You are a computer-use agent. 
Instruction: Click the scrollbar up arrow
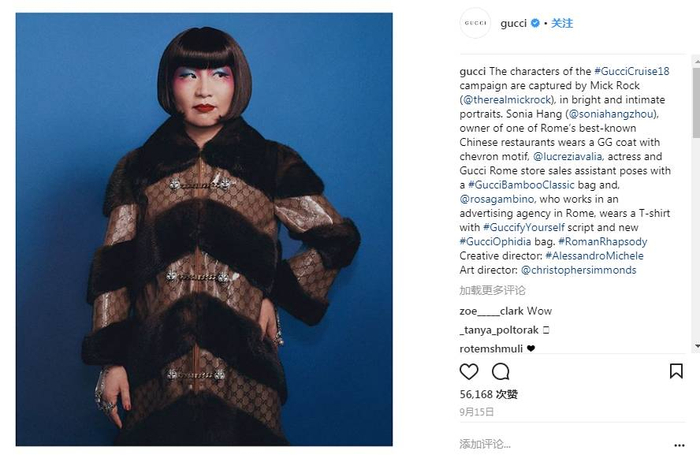(x=696, y=60)
